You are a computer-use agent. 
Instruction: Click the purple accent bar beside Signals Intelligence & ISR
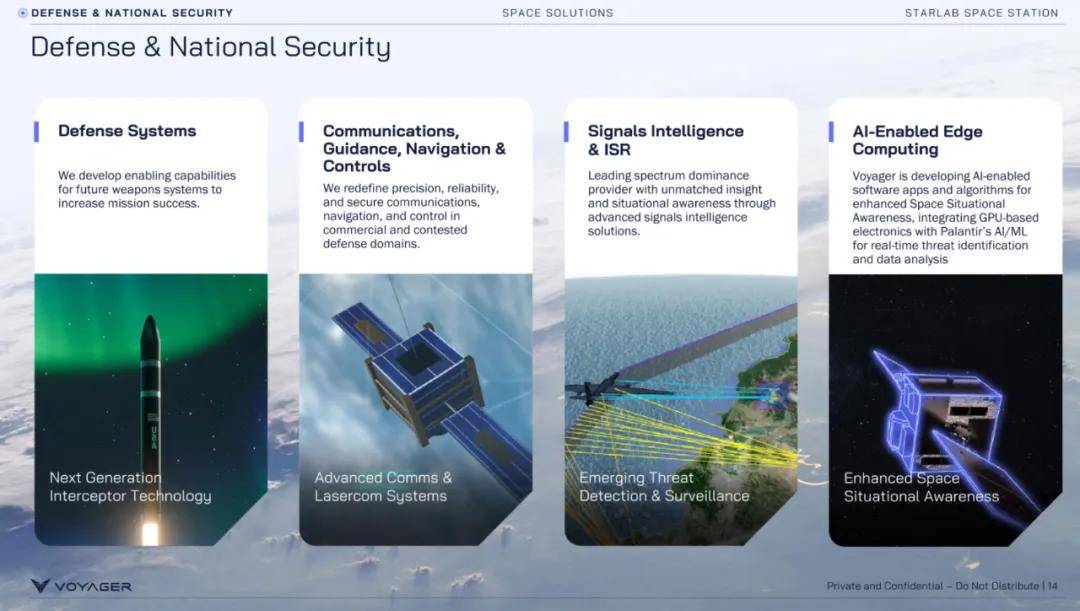pos(566,132)
